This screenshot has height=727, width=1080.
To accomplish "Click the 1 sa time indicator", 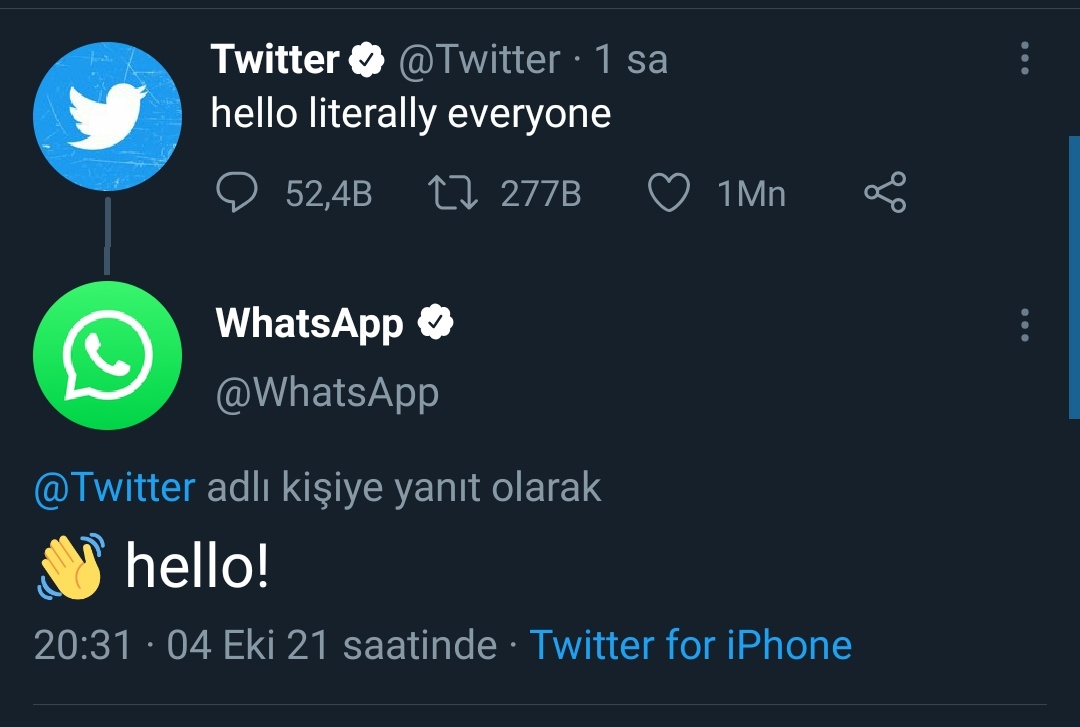I will (630, 60).
